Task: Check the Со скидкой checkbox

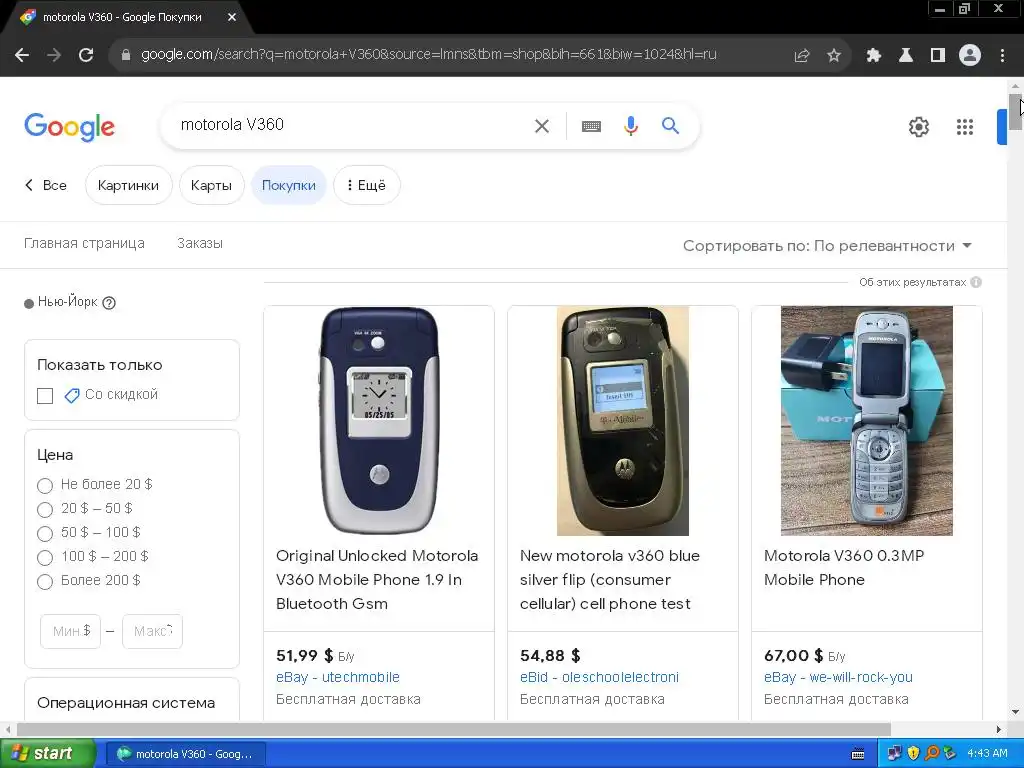Action: [45, 396]
